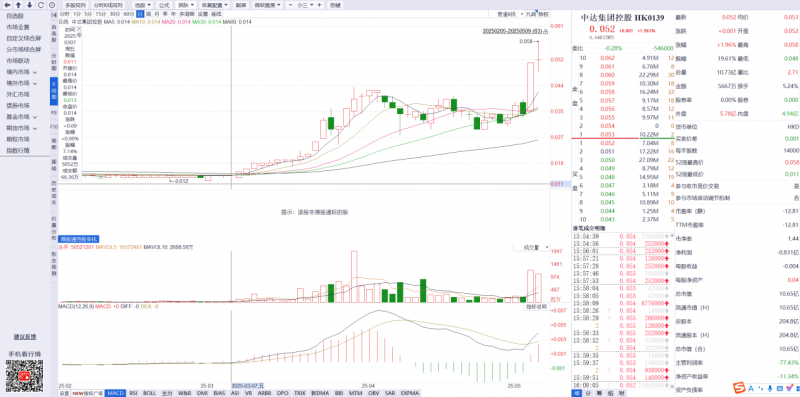Click the minus font-size icon
This screenshot has height=397, width=800.
[290, 5]
